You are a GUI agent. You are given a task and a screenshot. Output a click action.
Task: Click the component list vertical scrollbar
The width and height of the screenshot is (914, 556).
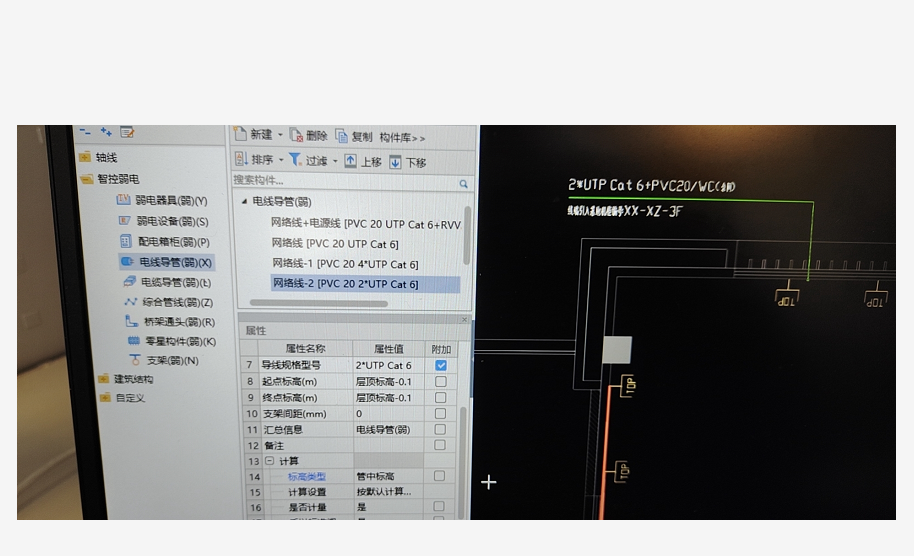467,235
